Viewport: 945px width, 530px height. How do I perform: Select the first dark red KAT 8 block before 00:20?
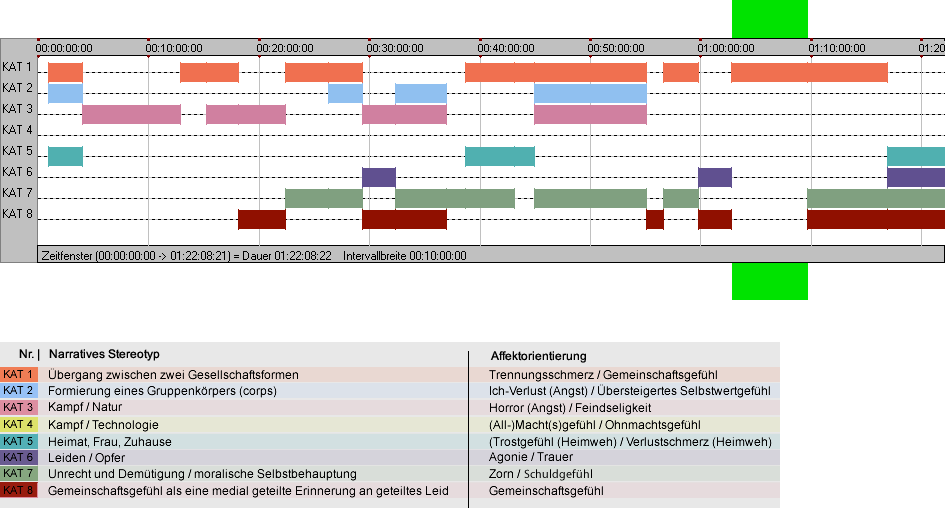[262, 219]
